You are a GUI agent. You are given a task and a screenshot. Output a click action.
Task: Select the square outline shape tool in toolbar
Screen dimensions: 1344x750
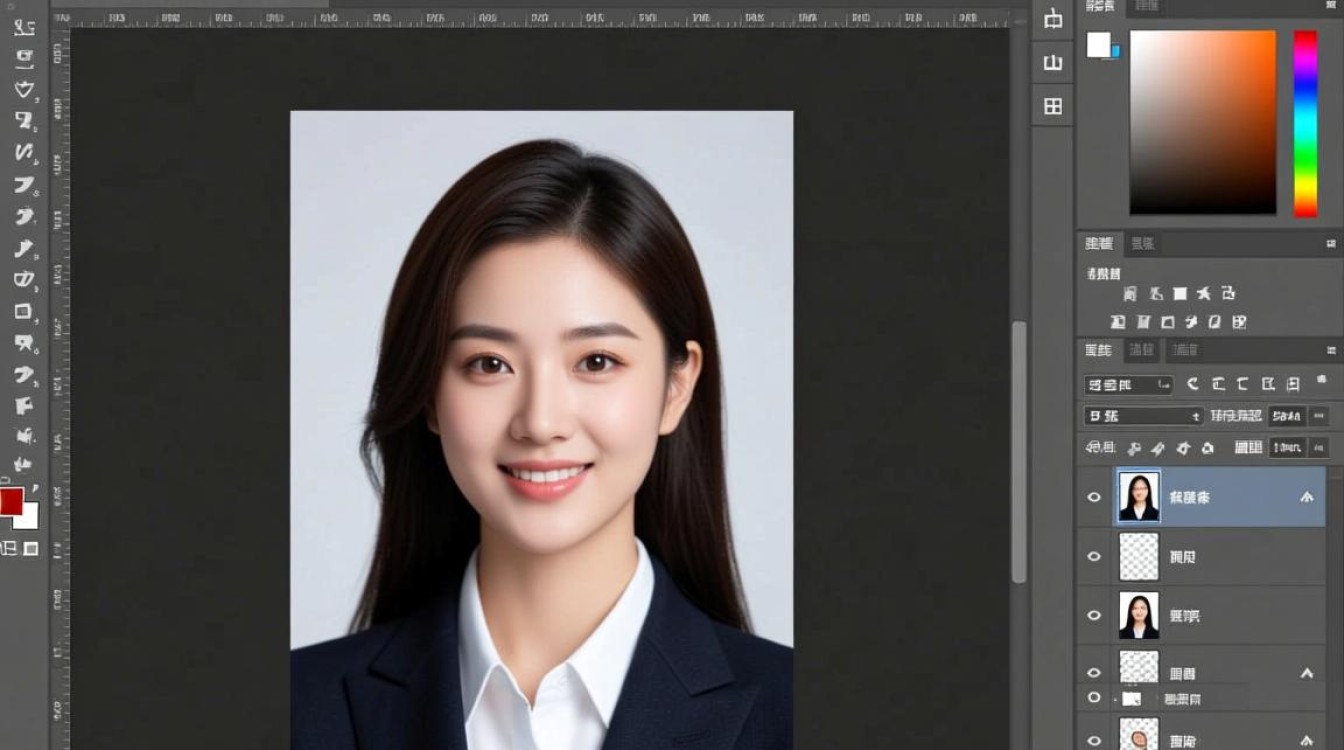[x=24, y=311]
